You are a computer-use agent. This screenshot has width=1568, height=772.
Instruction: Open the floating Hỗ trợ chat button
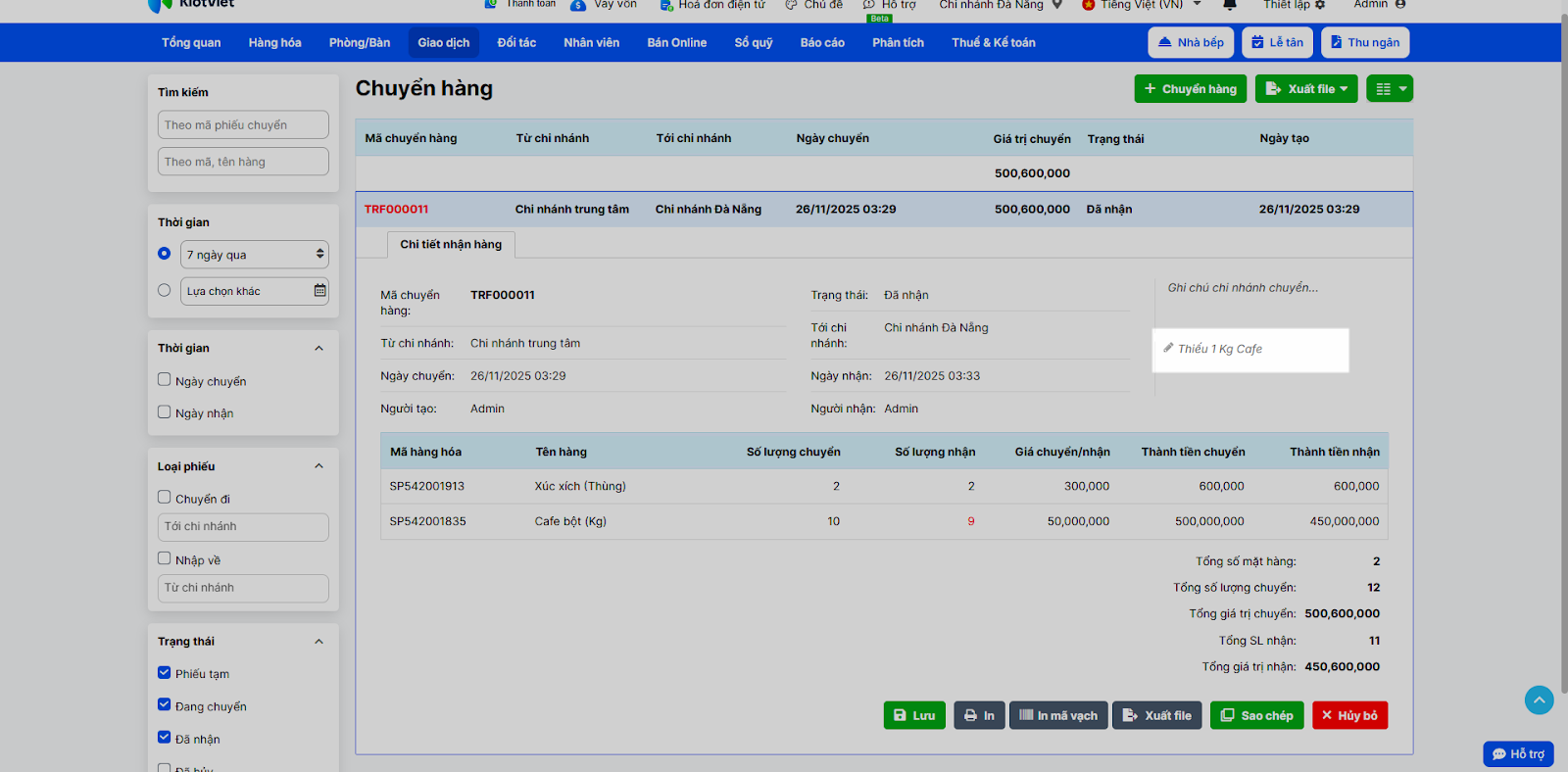coord(1518,753)
